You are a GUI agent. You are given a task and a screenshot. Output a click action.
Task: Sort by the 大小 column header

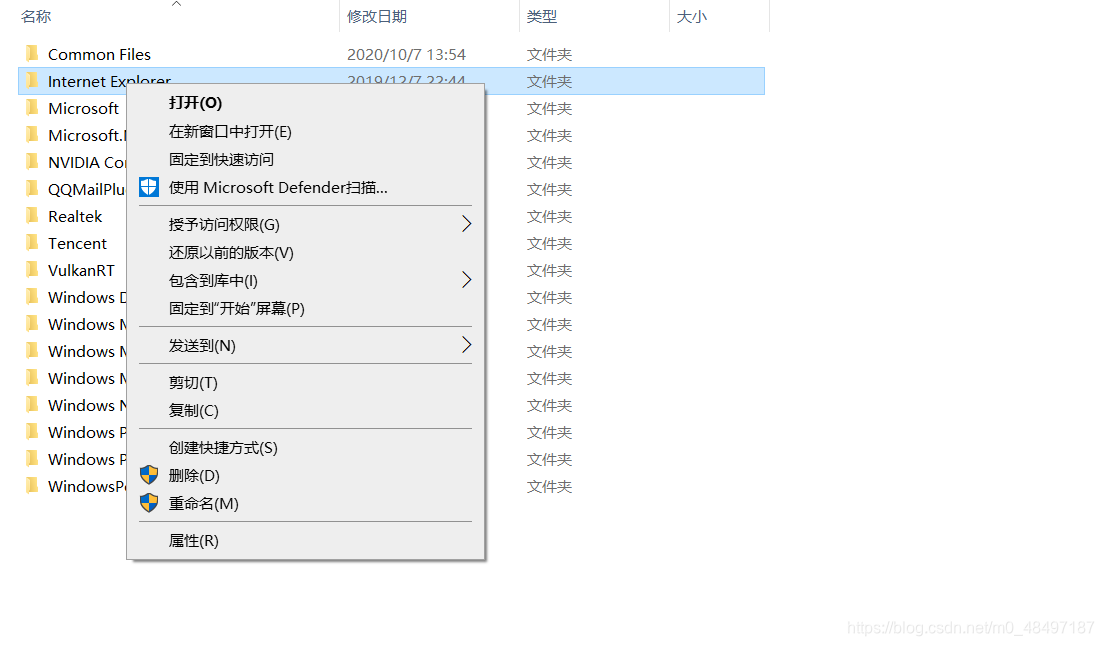[x=691, y=16]
